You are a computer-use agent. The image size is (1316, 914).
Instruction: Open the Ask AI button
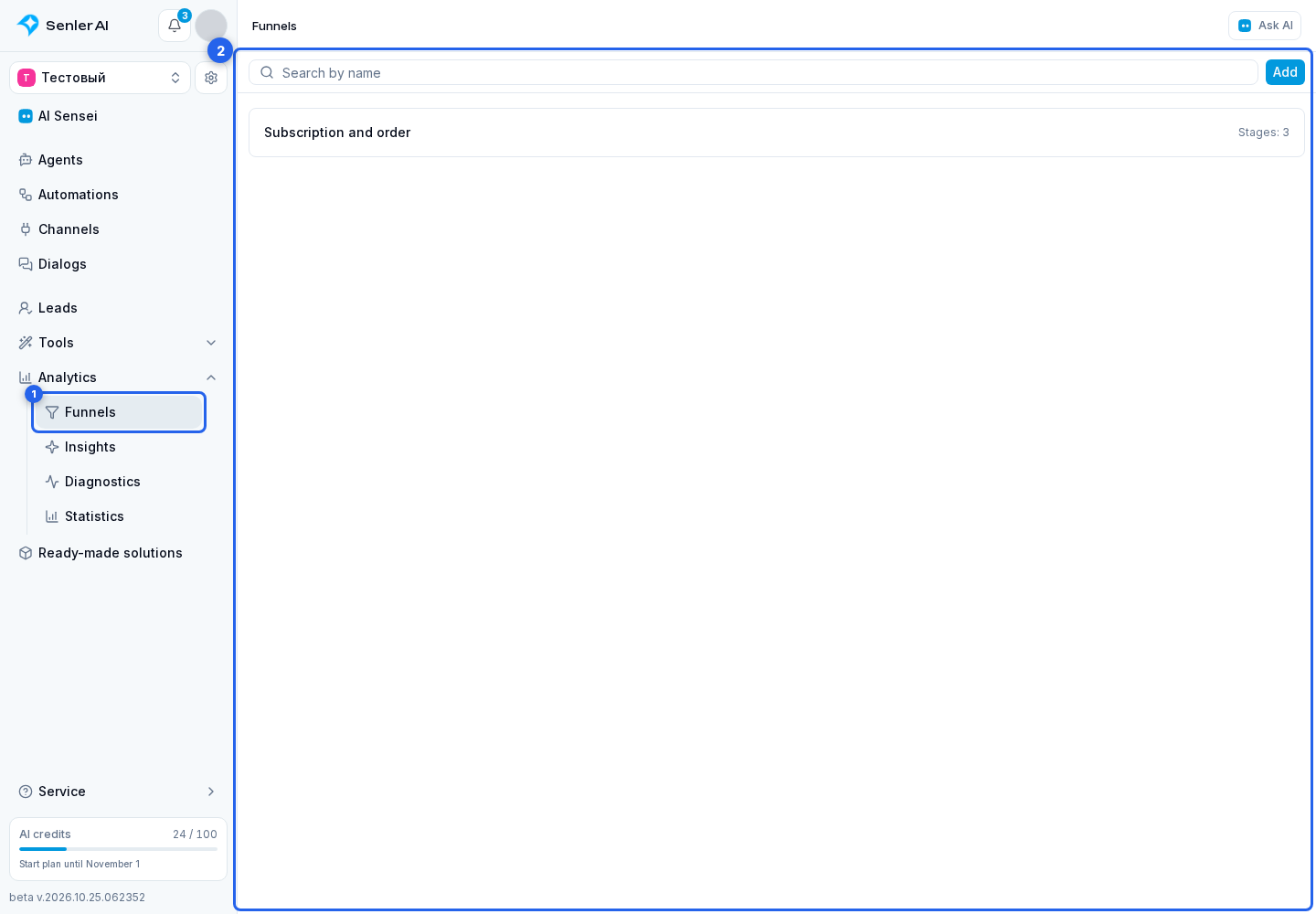point(1265,26)
